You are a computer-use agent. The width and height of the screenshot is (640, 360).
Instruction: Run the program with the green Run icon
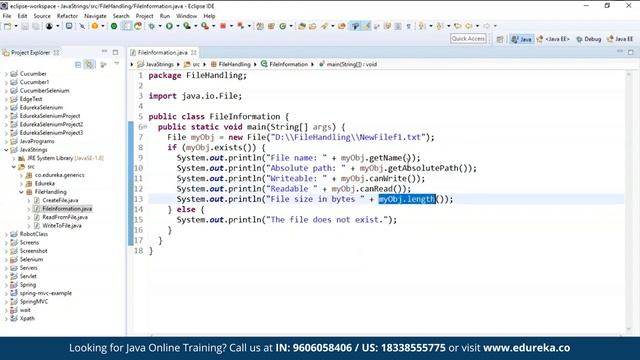pos(169,26)
